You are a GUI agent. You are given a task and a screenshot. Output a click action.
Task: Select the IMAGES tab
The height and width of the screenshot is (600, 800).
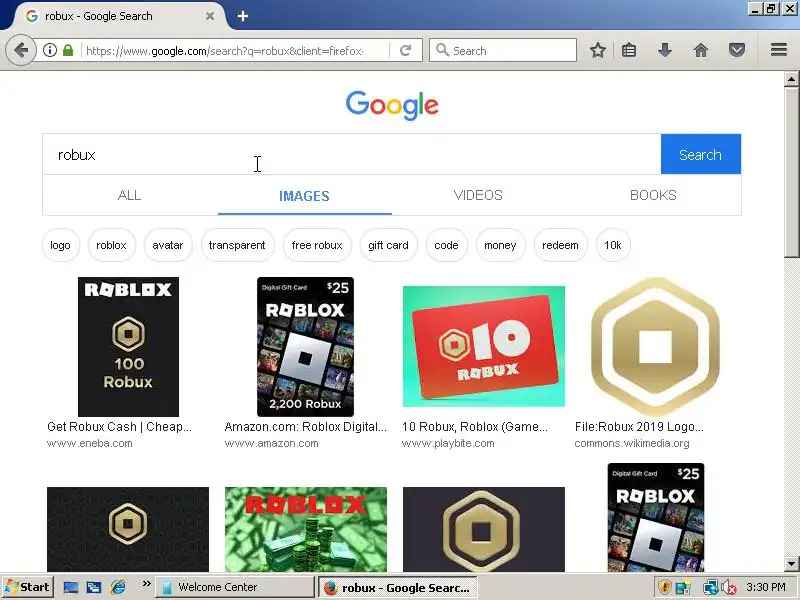click(304, 195)
